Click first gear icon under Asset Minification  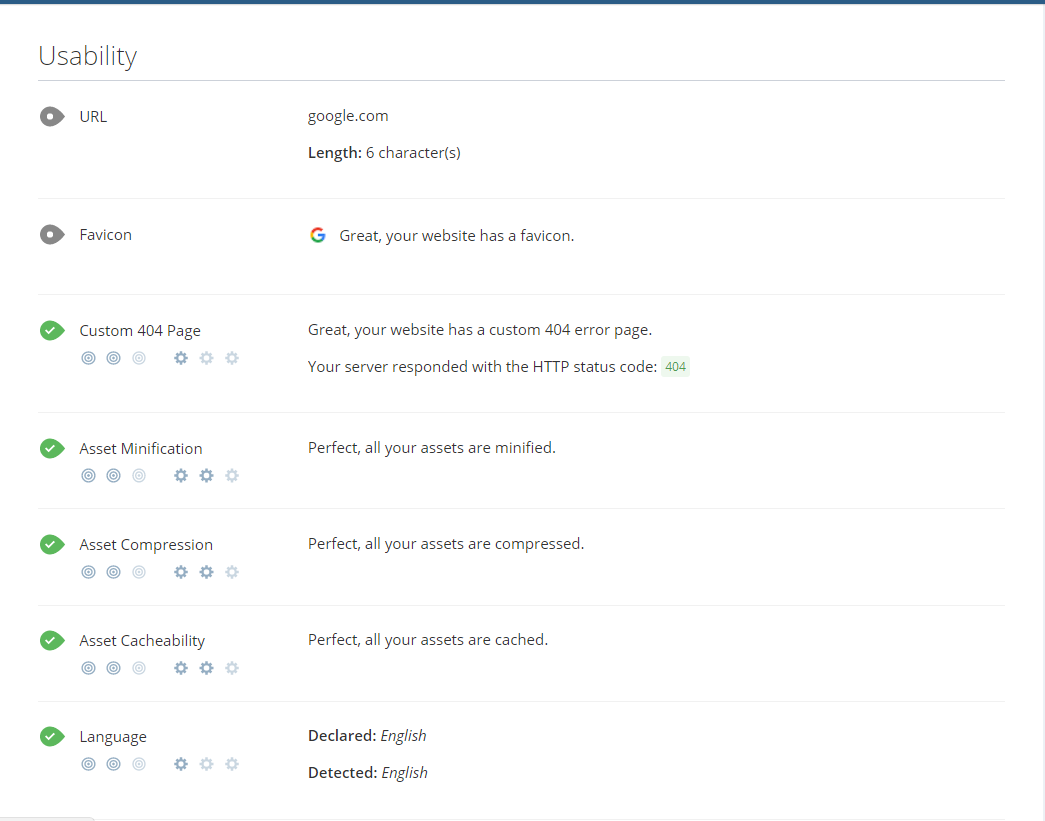click(x=181, y=476)
